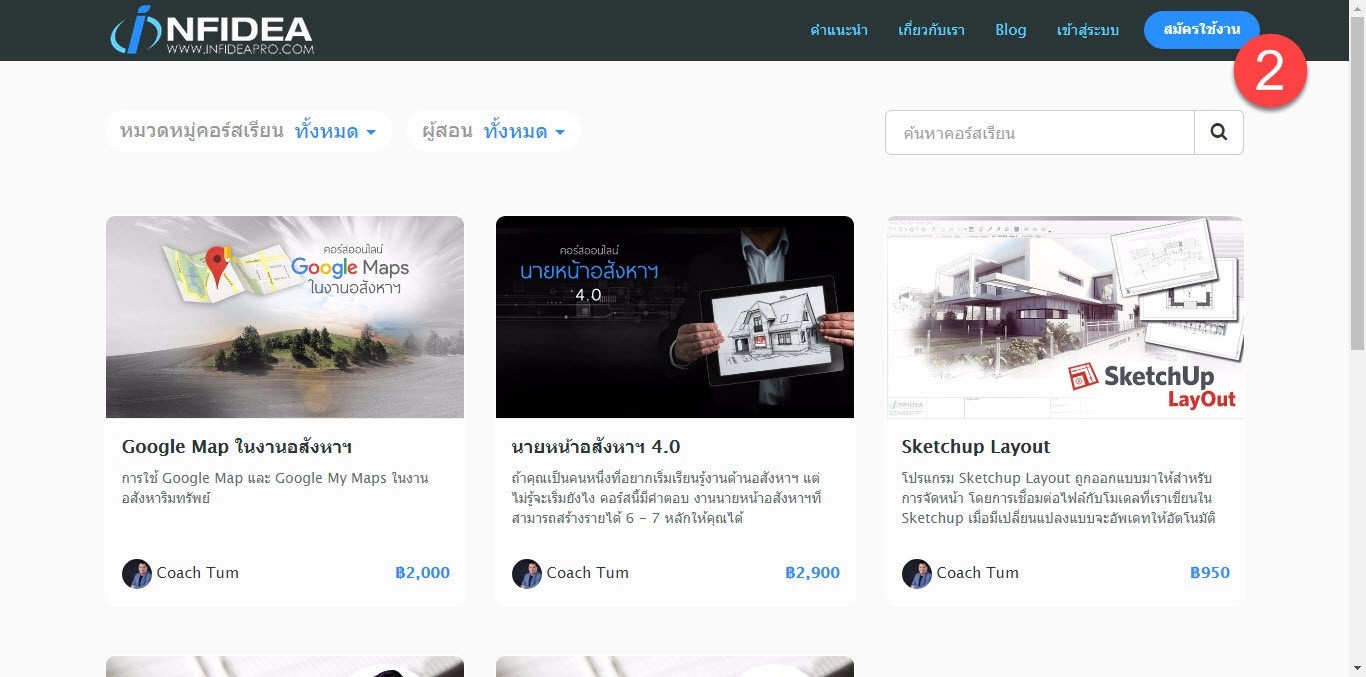Open the Blog nav link
This screenshot has height=677, width=1366.
1011,30
